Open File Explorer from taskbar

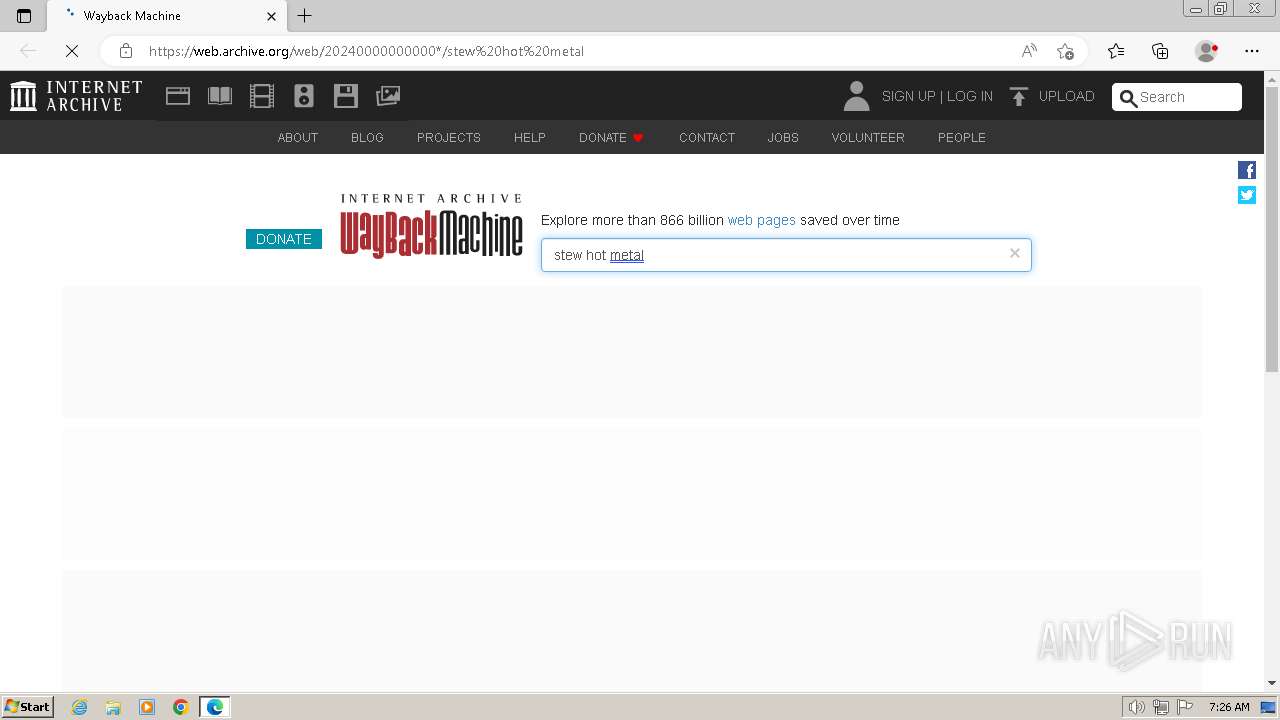[113, 707]
